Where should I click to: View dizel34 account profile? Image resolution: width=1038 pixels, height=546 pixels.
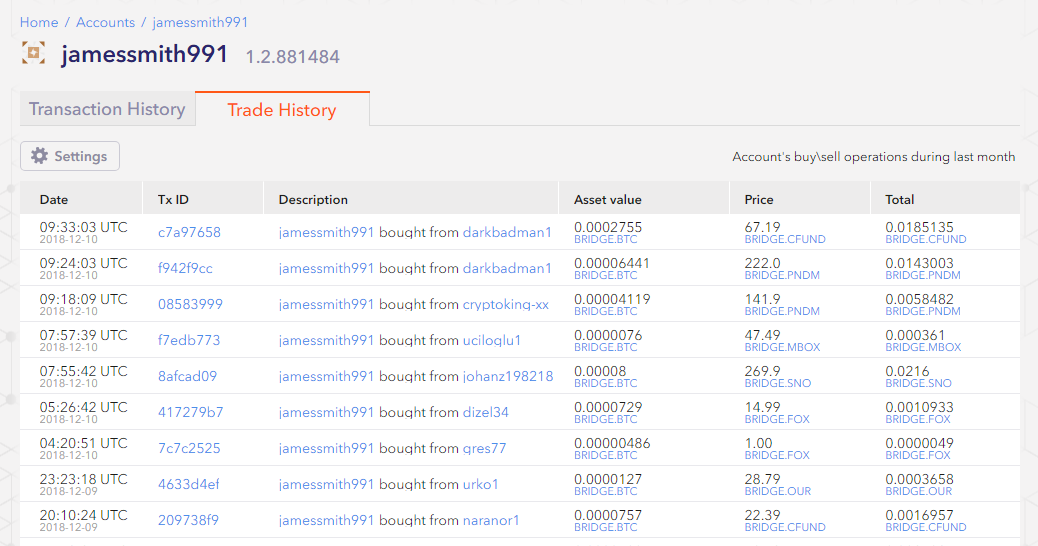(x=485, y=412)
